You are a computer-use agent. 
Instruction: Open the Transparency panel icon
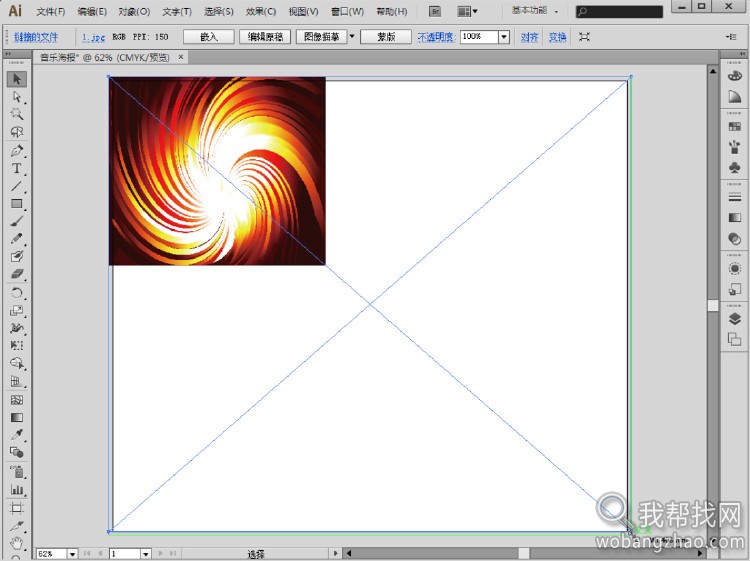click(x=734, y=238)
